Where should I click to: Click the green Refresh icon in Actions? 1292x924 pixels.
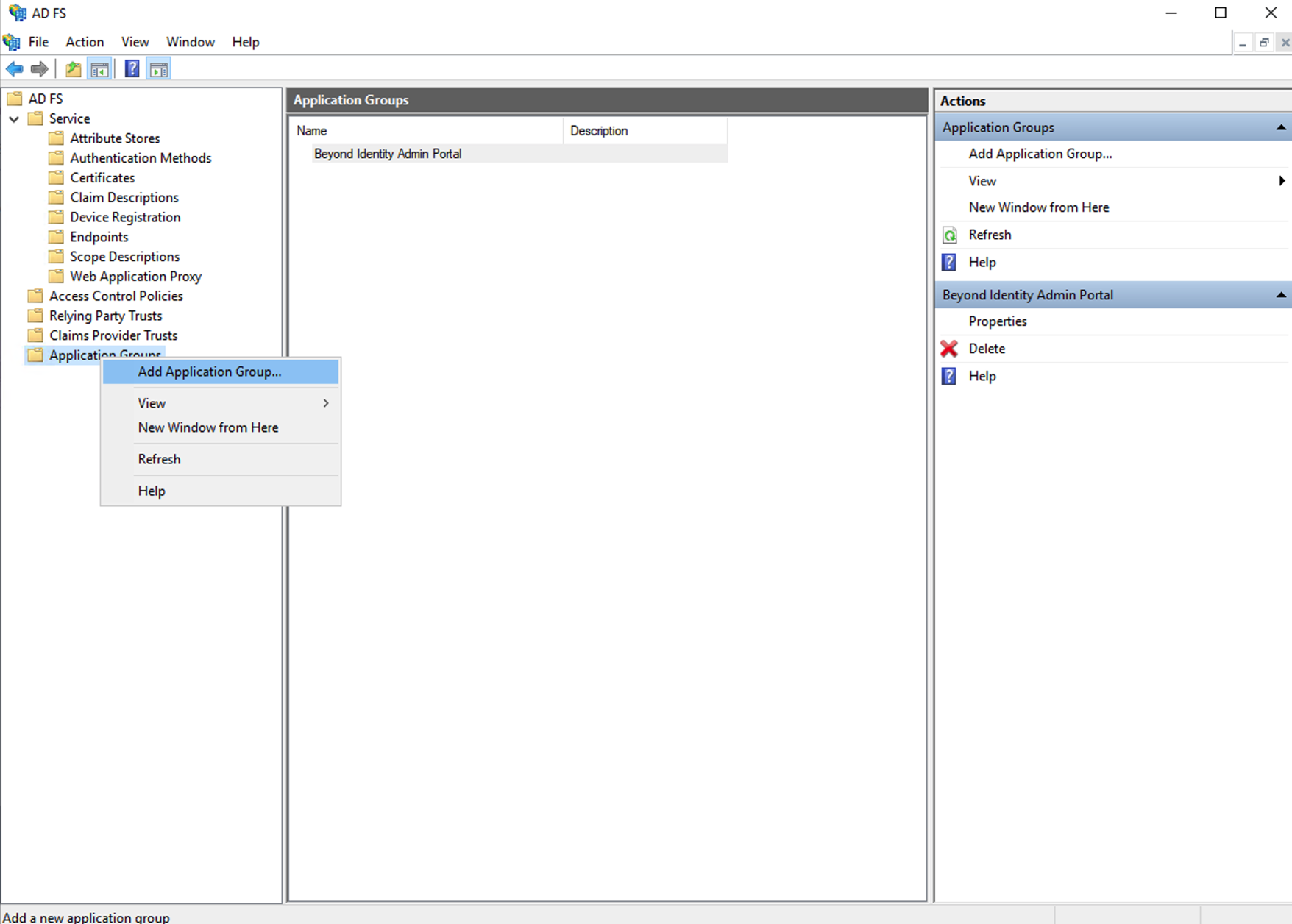[x=950, y=235]
